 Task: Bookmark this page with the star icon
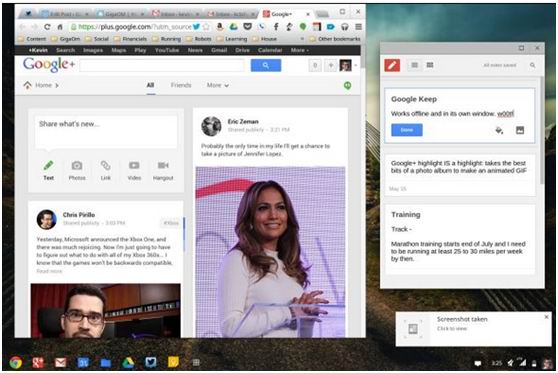(x=206, y=27)
